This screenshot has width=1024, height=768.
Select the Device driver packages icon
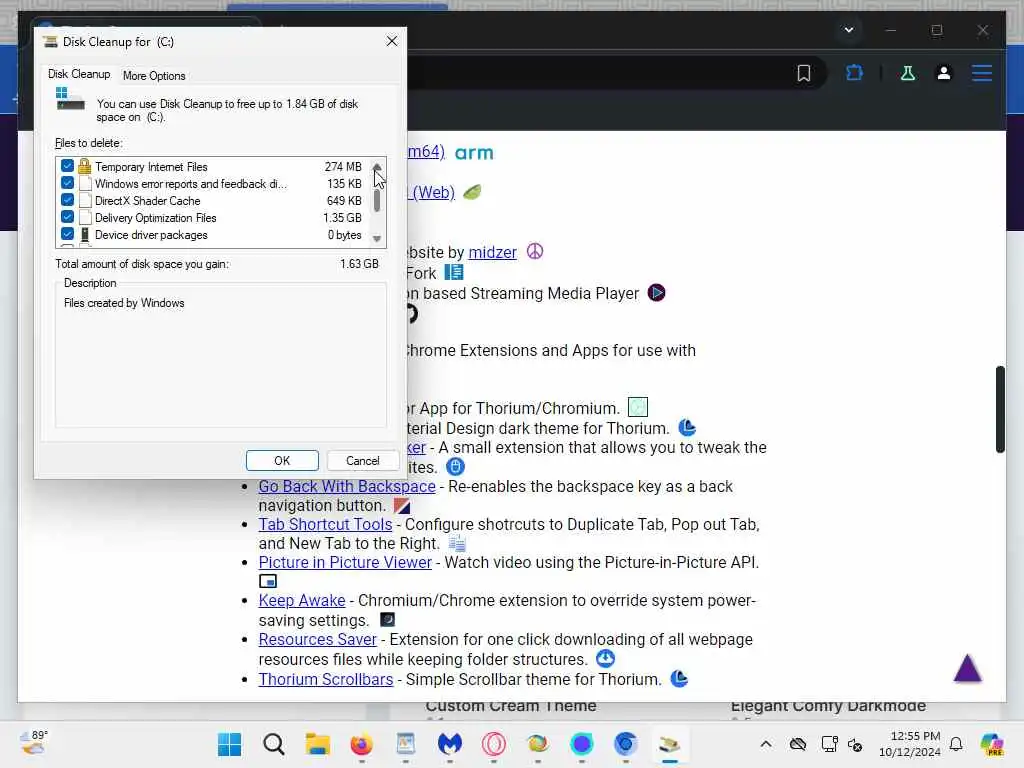[85, 234]
